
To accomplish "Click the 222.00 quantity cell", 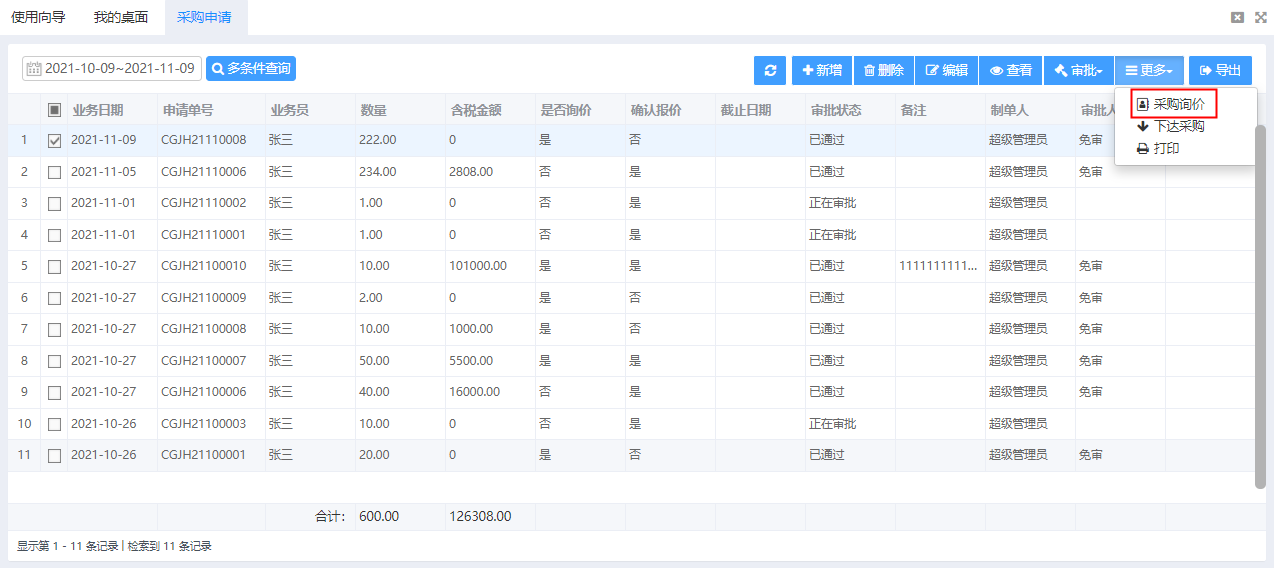I will click(400, 140).
